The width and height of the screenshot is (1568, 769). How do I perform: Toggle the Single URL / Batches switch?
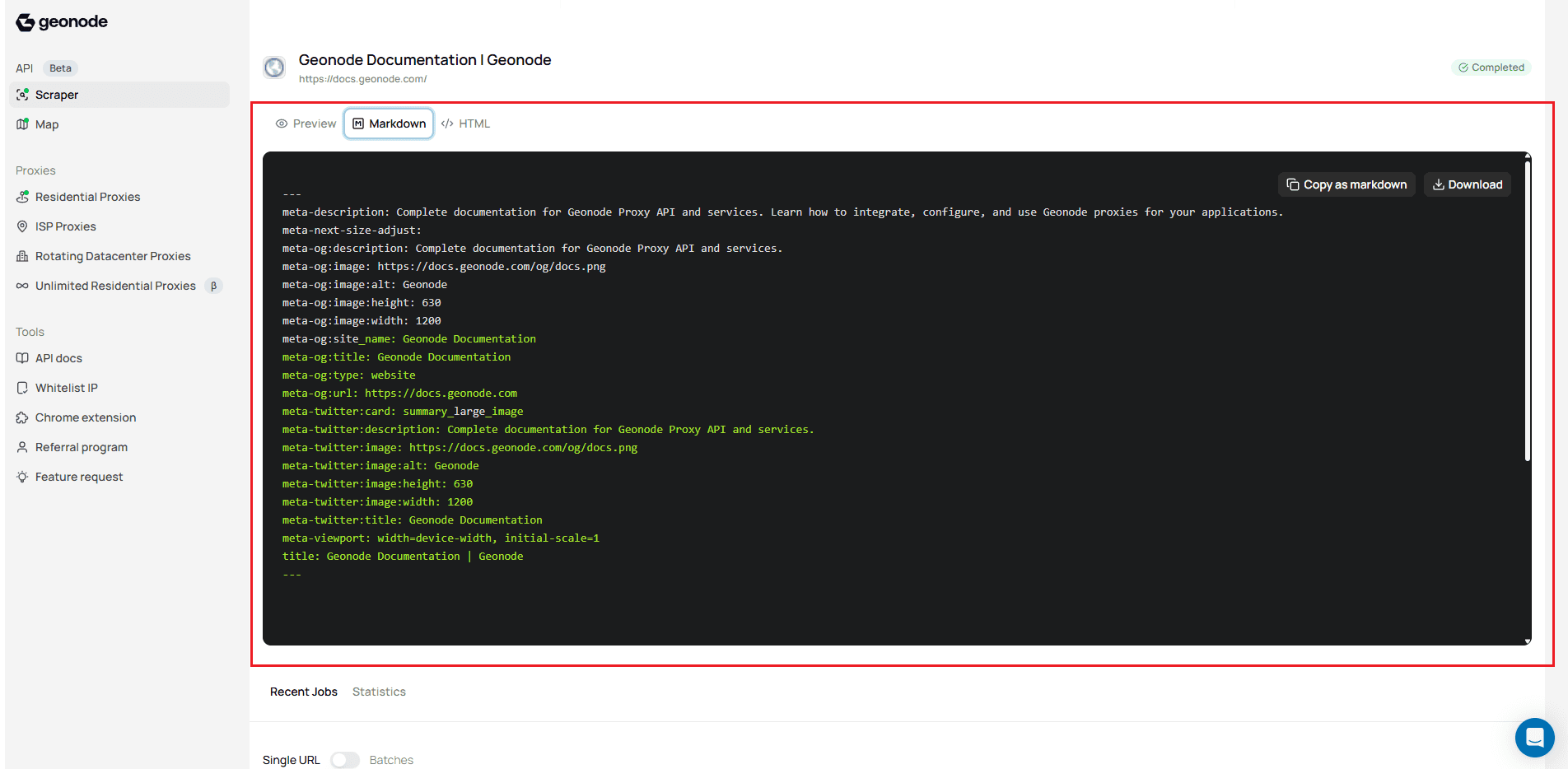click(345, 760)
